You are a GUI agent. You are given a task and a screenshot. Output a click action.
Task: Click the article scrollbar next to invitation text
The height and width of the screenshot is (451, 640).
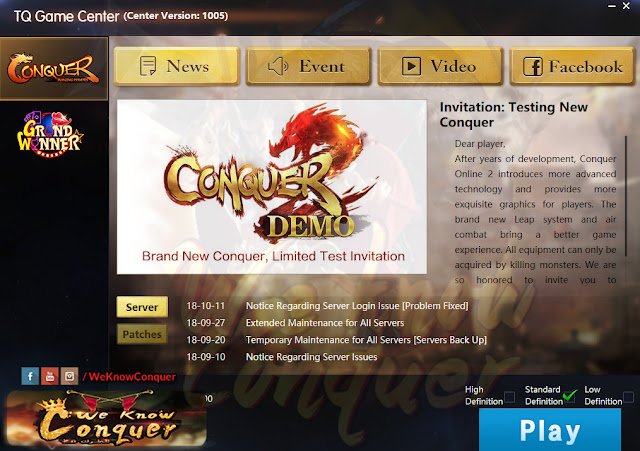click(x=626, y=197)
